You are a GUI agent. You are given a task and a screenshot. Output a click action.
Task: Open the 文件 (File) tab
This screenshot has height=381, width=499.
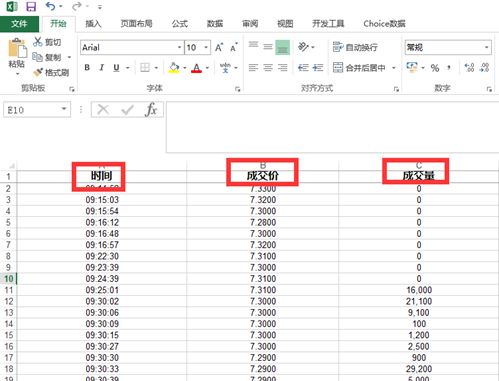[x=19, y=24]
